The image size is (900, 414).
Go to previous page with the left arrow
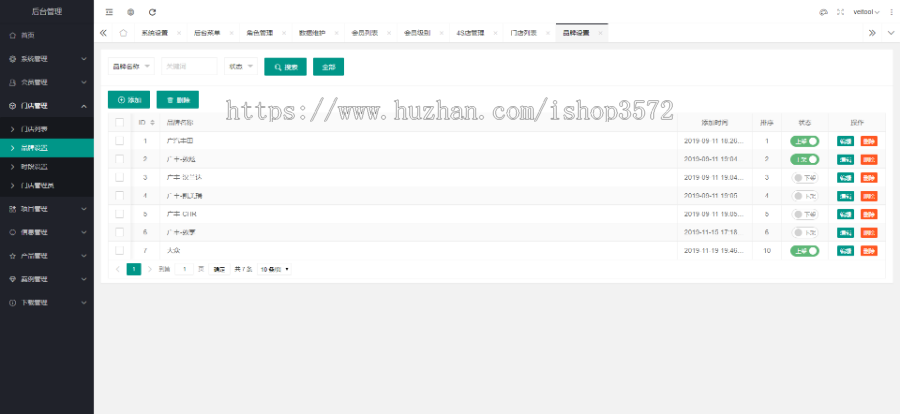coord(118,269)
